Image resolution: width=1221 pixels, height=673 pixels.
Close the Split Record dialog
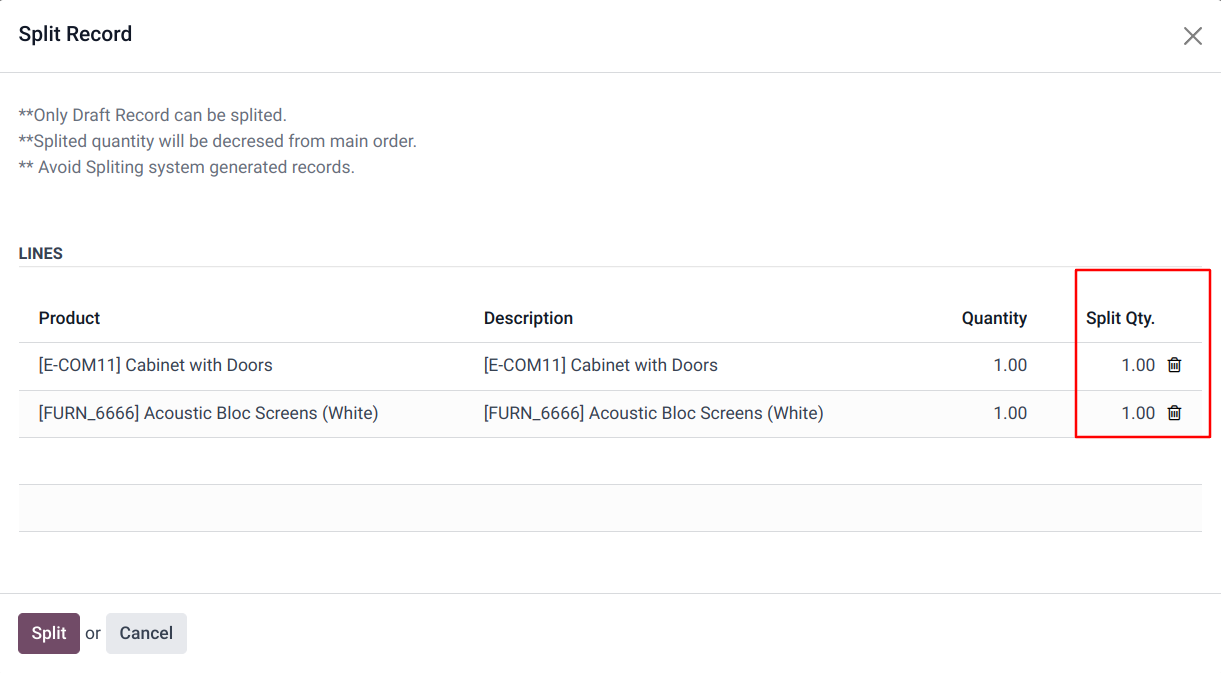pyautogui.click(x=1192, y=37)
